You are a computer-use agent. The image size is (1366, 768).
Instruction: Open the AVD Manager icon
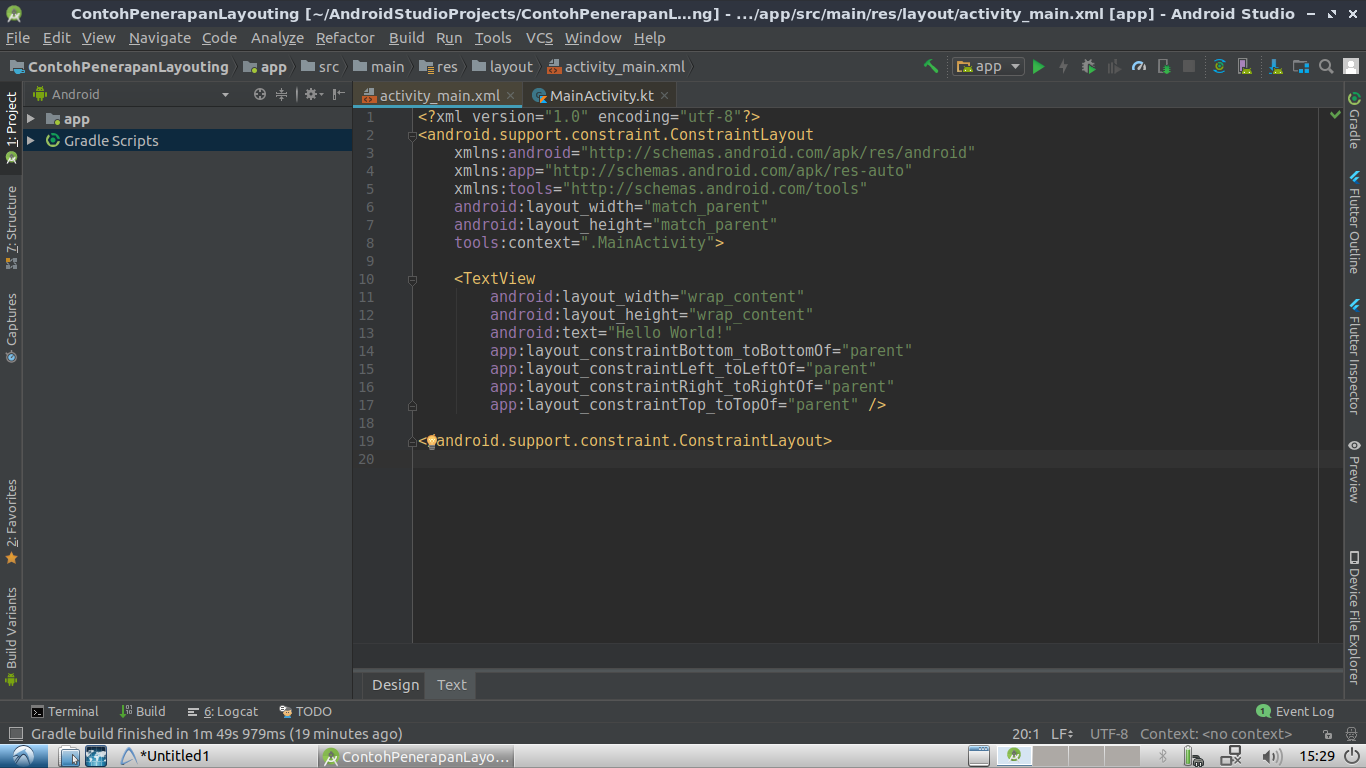[1244, 67]
